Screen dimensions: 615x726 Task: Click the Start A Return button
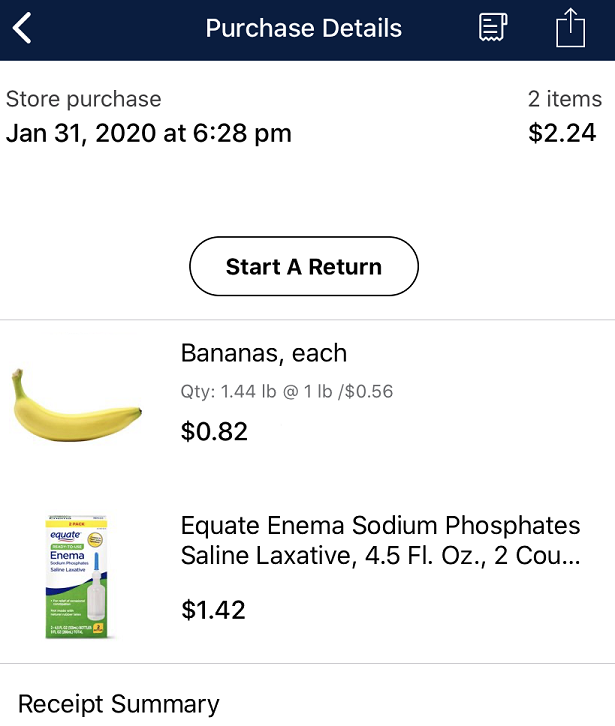click(x=304, y=266)
